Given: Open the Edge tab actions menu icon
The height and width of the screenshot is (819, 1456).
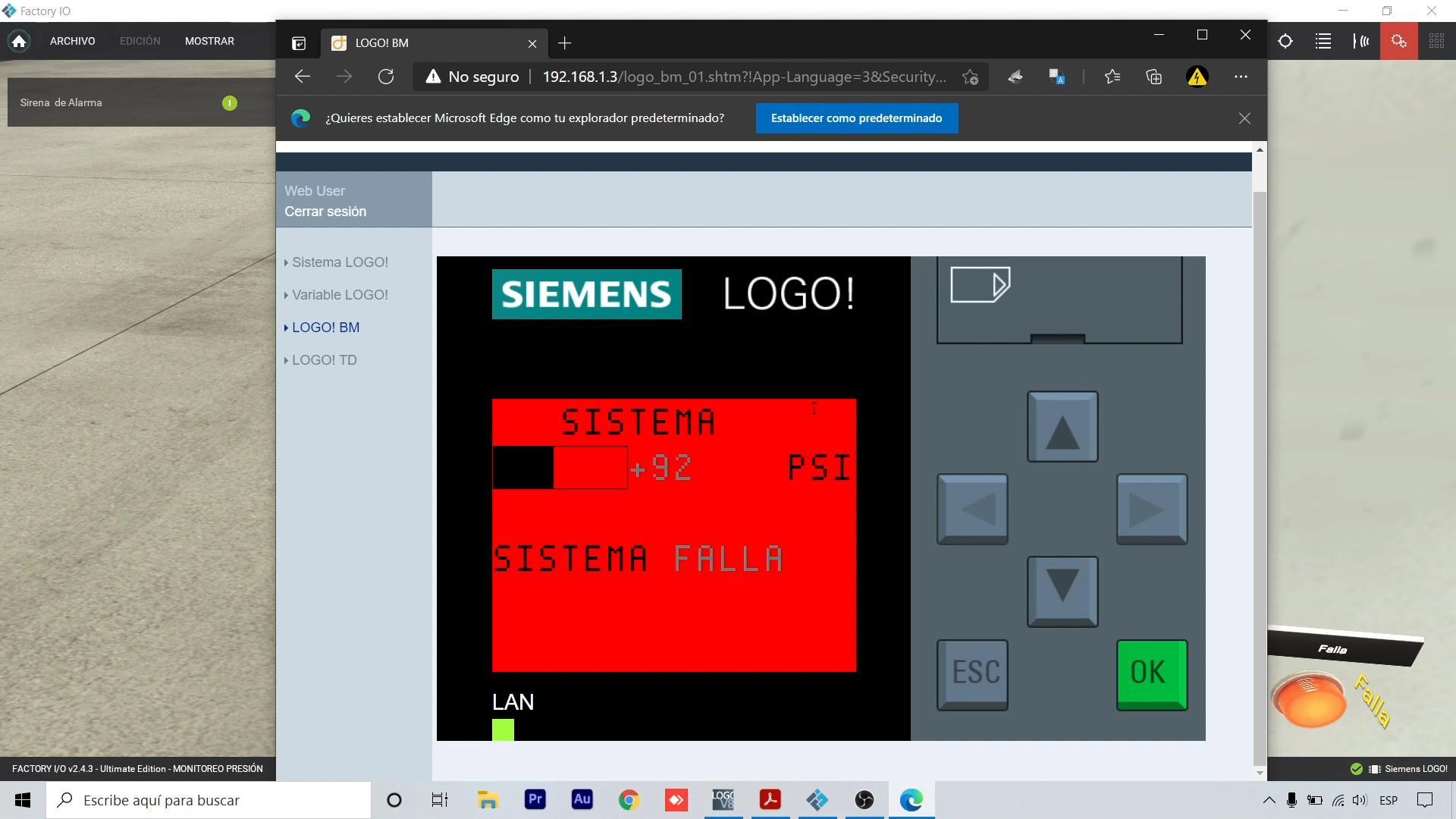Looking at the screenshot, I should [x=299, y=43].
